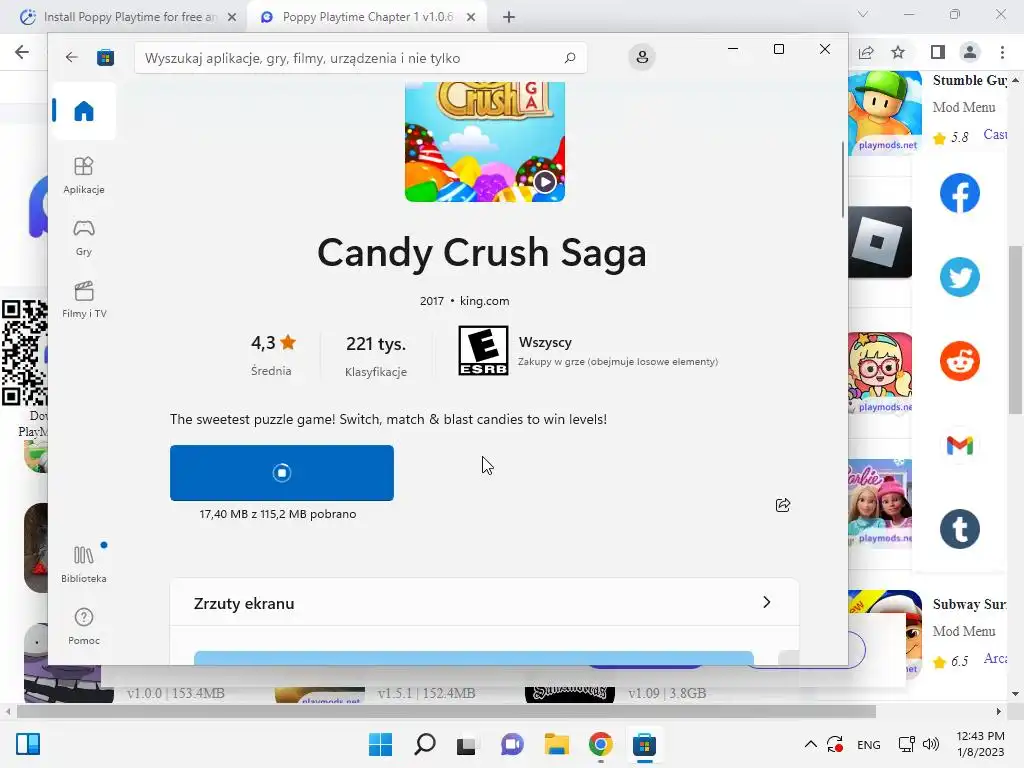The height and width of the screenshot is (768, 1024).
Task: Share via Tumblr on webpage
Action: coord(959,528)
